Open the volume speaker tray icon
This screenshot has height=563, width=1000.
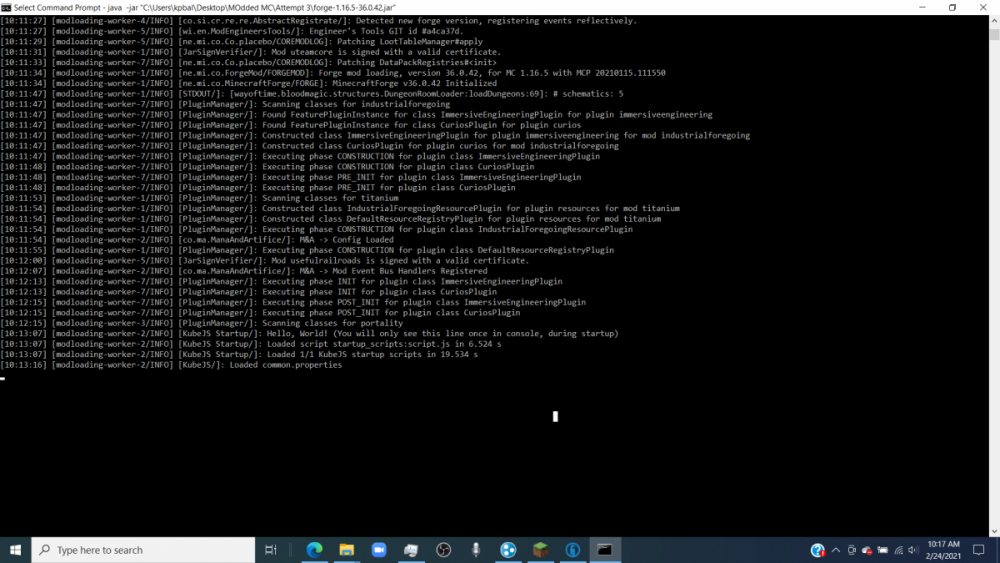[x=913, y=550]
